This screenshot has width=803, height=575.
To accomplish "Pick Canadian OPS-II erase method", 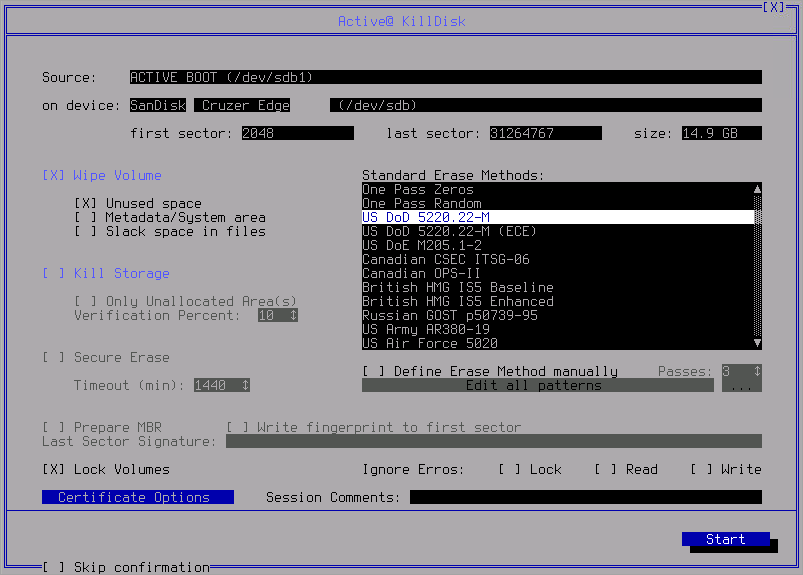I will coord(558,273).
